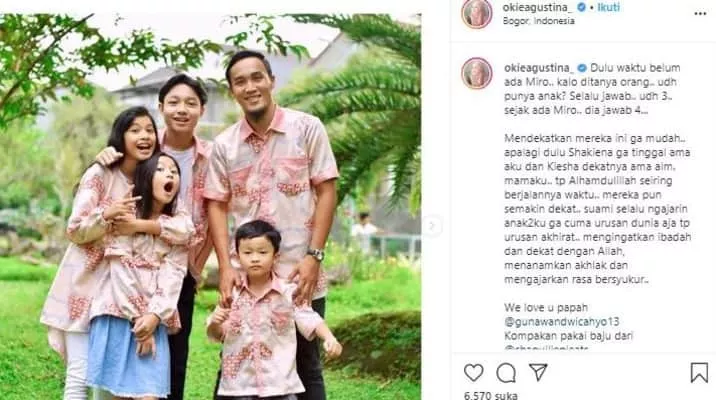Go to the next photo with the carousel arrow
716x400 pixels.
click(x=432, y=226)
